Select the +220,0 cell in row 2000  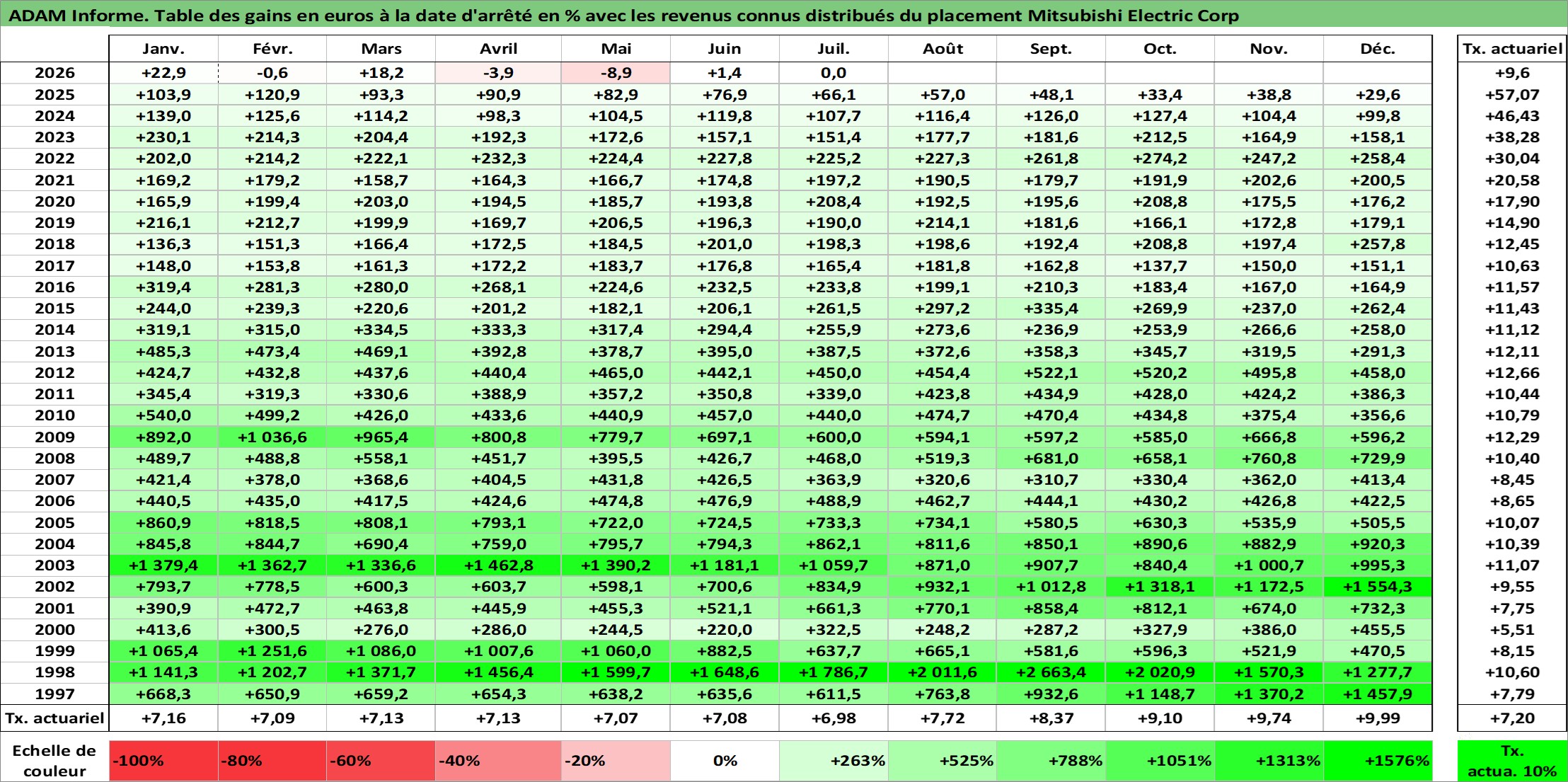click(725, 630)
